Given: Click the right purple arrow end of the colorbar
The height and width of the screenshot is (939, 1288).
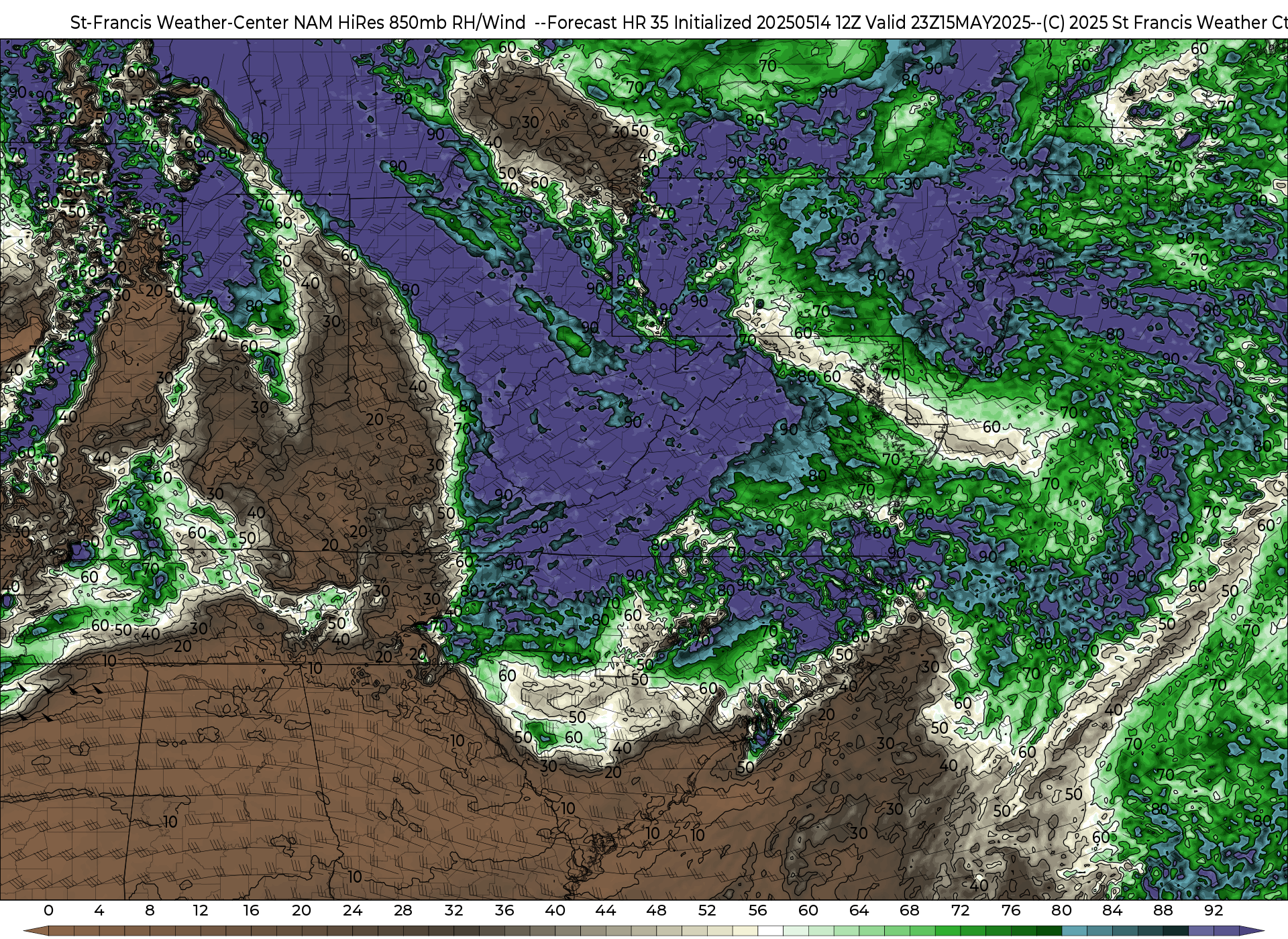Looking at the screenshot, I should pos(1250,932).
